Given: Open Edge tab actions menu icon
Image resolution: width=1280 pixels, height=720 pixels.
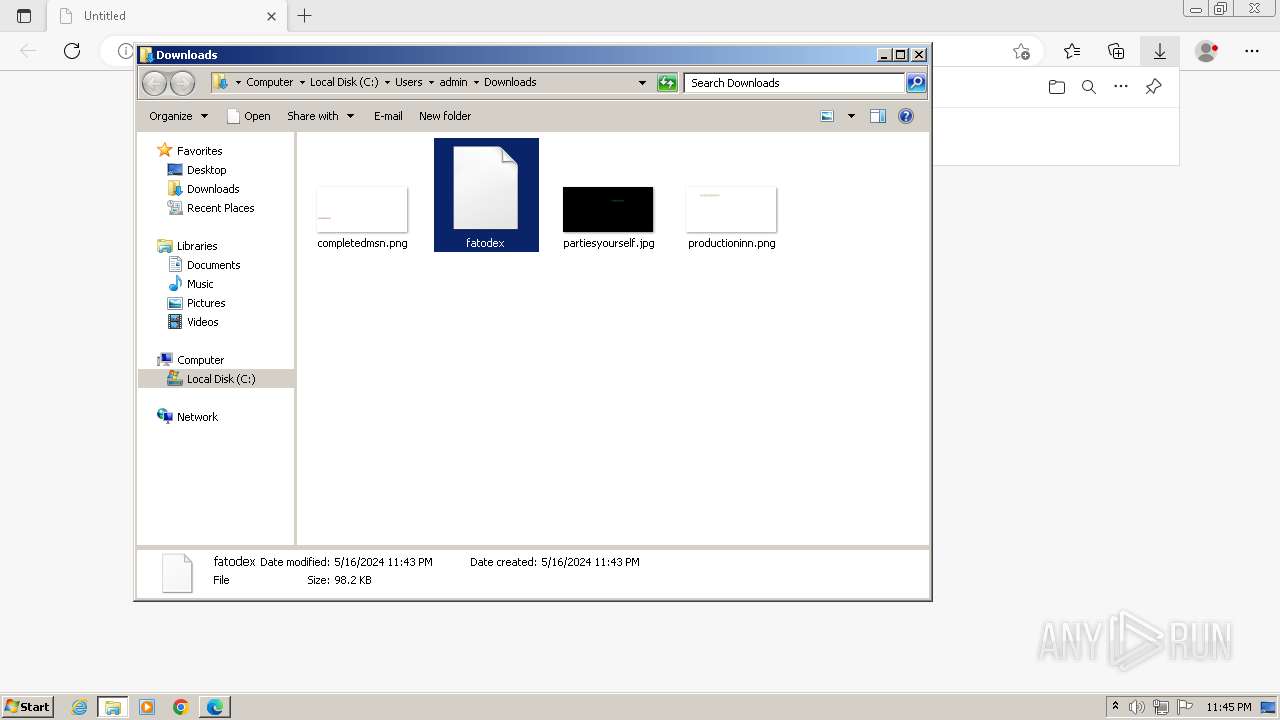Looking at the screenshot, I should click(24, 16).
